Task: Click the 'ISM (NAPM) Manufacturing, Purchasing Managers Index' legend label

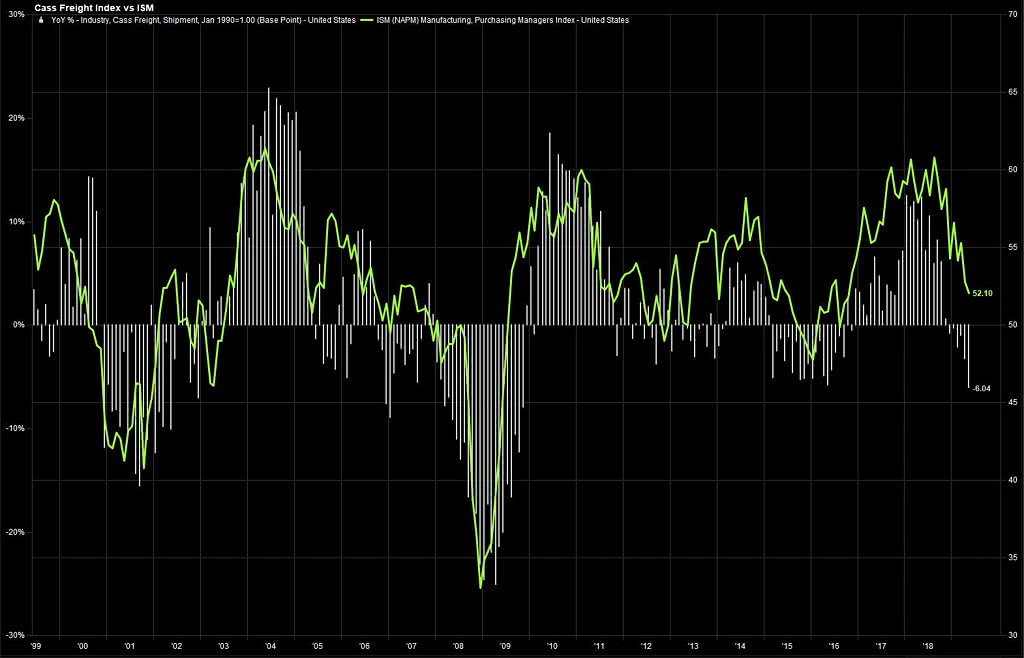Action: point(503,20)
